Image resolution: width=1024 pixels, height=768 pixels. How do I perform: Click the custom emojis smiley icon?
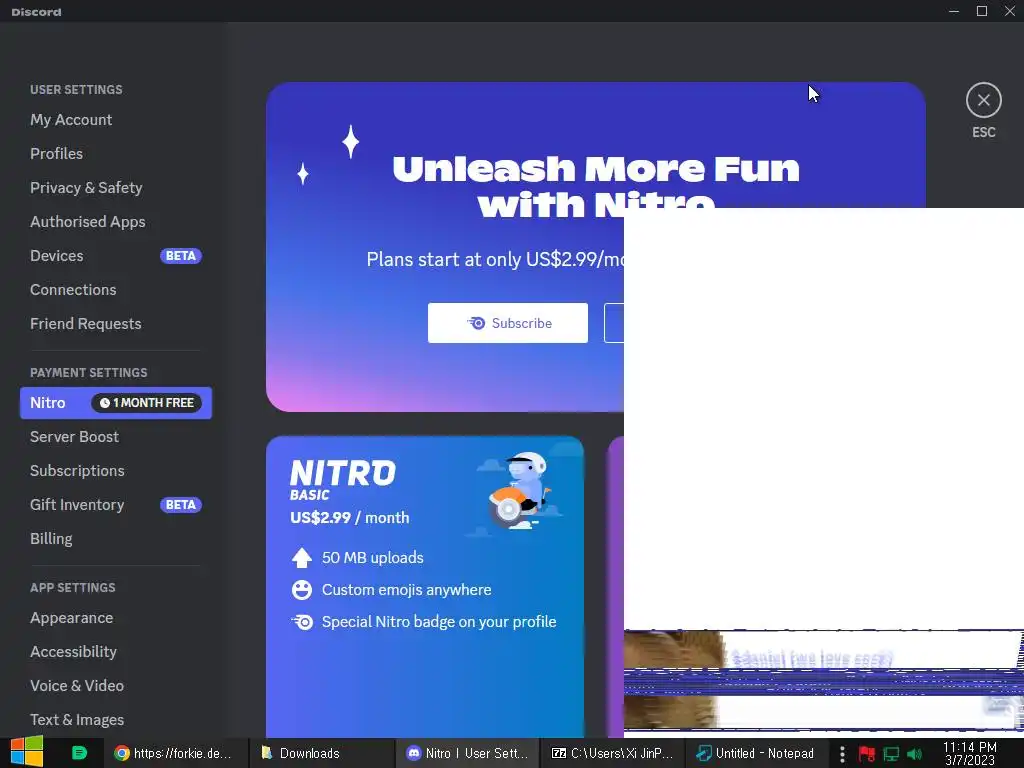click(x=302, y=590)
